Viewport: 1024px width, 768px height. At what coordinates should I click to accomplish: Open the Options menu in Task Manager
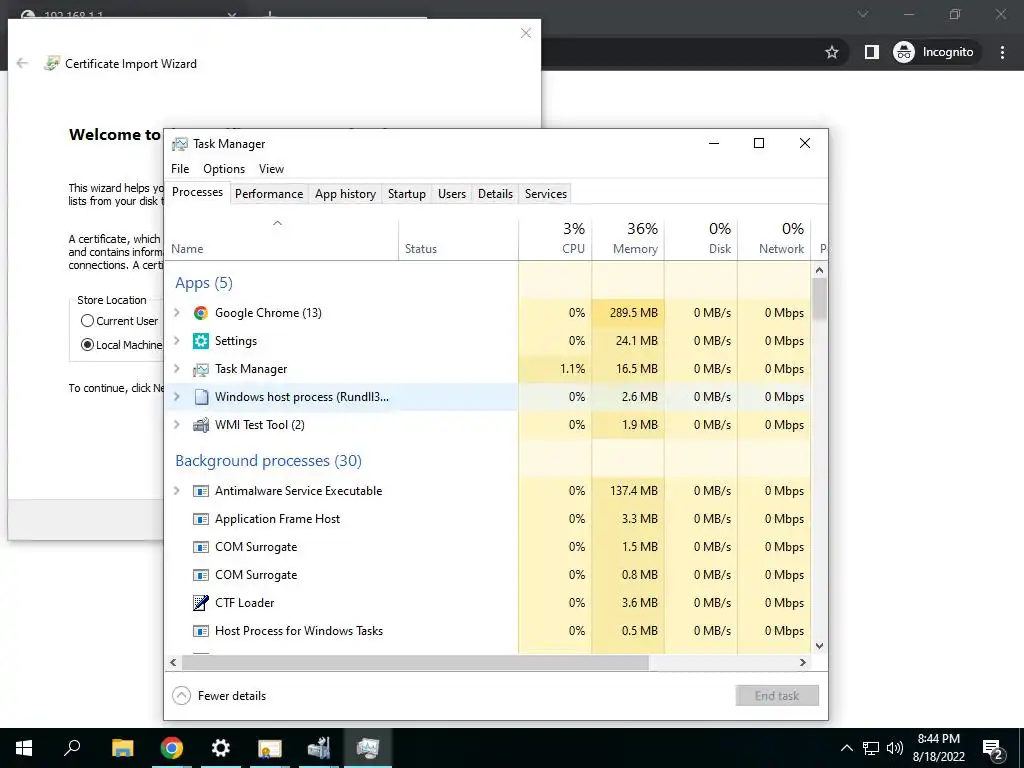[224, 168]
